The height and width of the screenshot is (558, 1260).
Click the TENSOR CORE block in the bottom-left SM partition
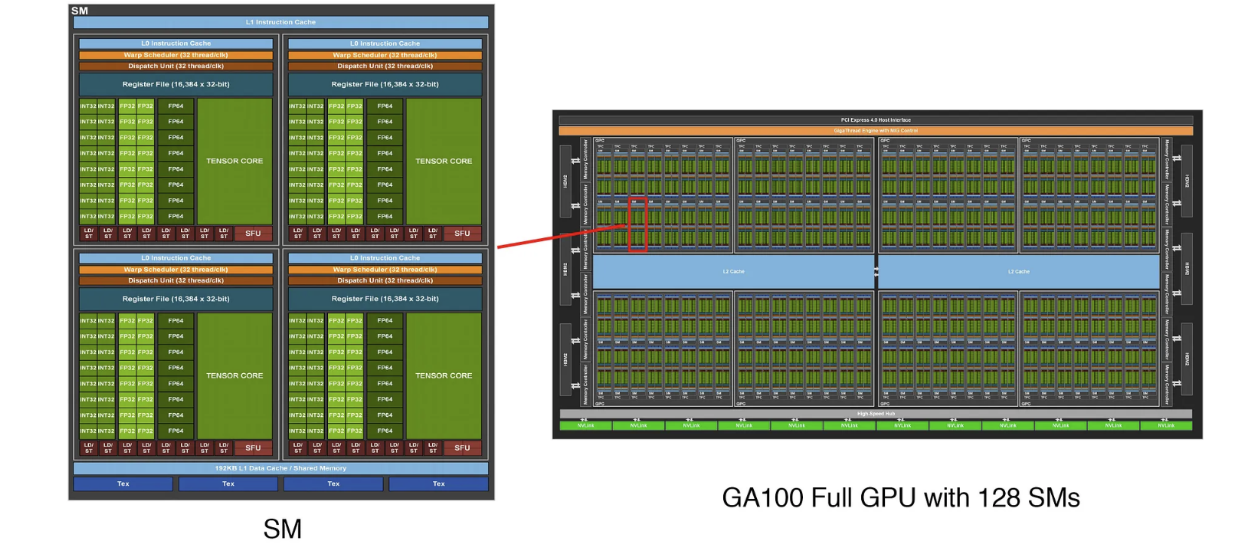point(235,376)
